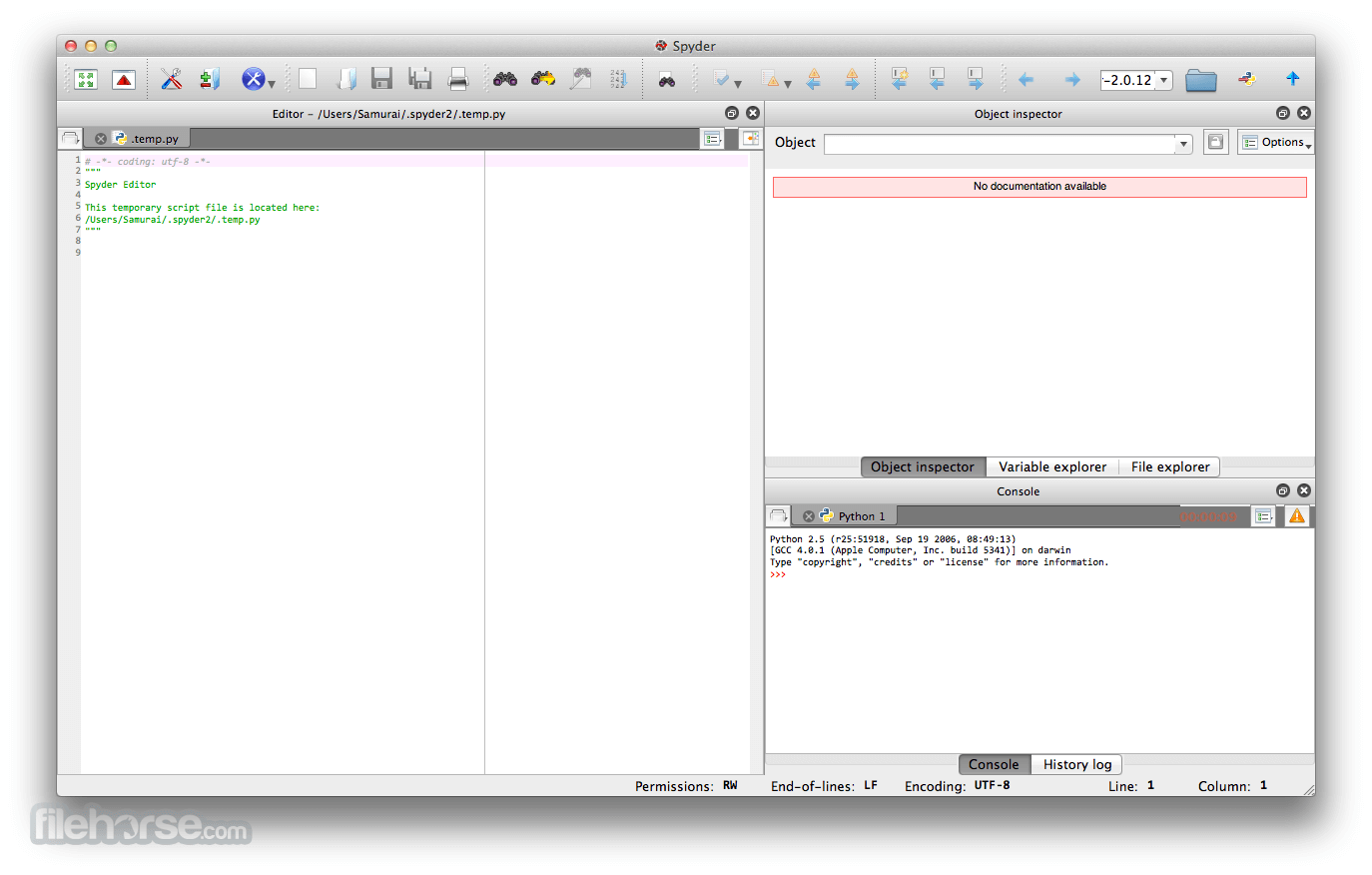
Task: Switch to the Object inspector tab
Action: click(x=923, y=466)
